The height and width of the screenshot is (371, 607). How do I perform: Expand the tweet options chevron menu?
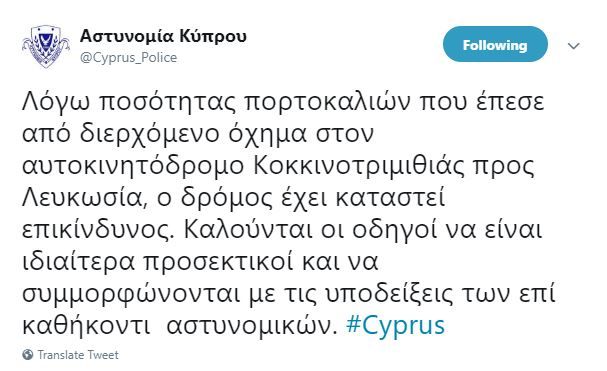tap(573, 46)
